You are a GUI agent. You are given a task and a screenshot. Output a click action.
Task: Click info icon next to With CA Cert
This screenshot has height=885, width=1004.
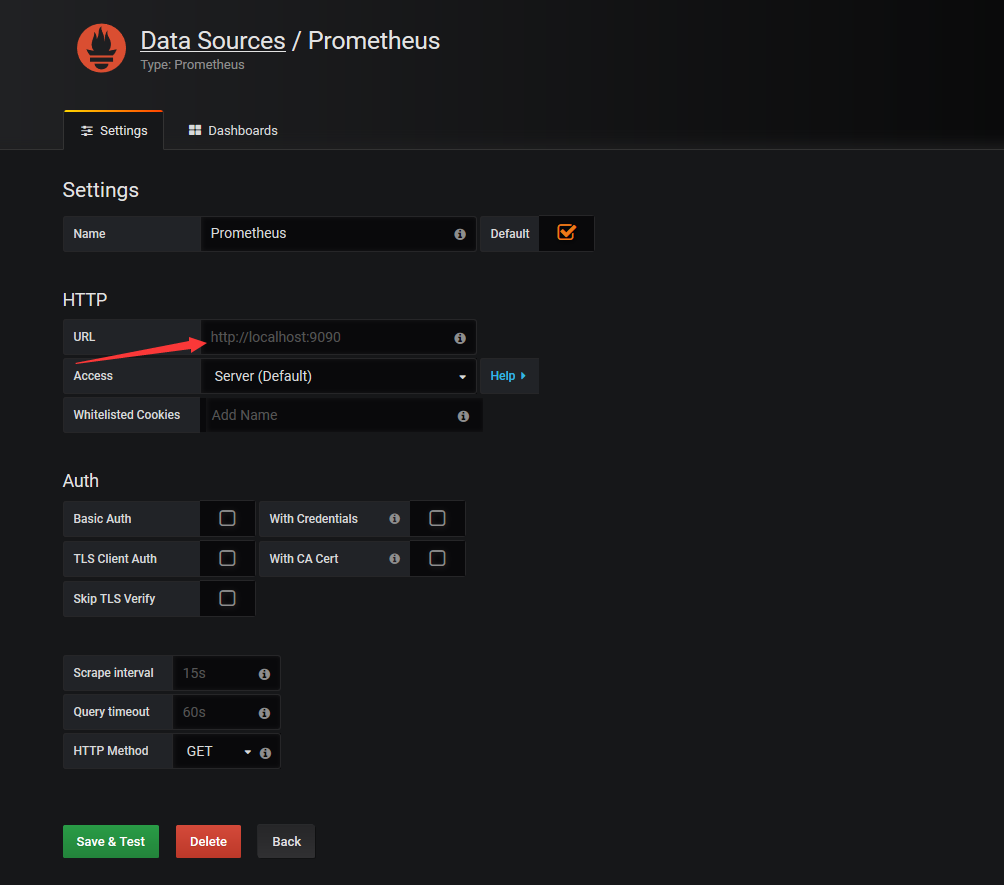(x=394, y=559)
